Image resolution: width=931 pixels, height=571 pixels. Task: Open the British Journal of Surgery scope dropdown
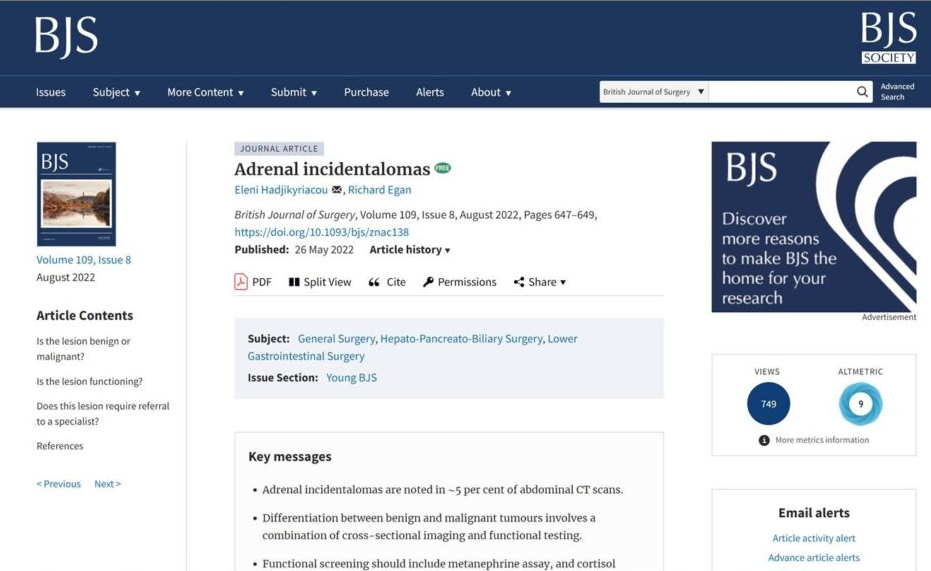tap(654, 92)
